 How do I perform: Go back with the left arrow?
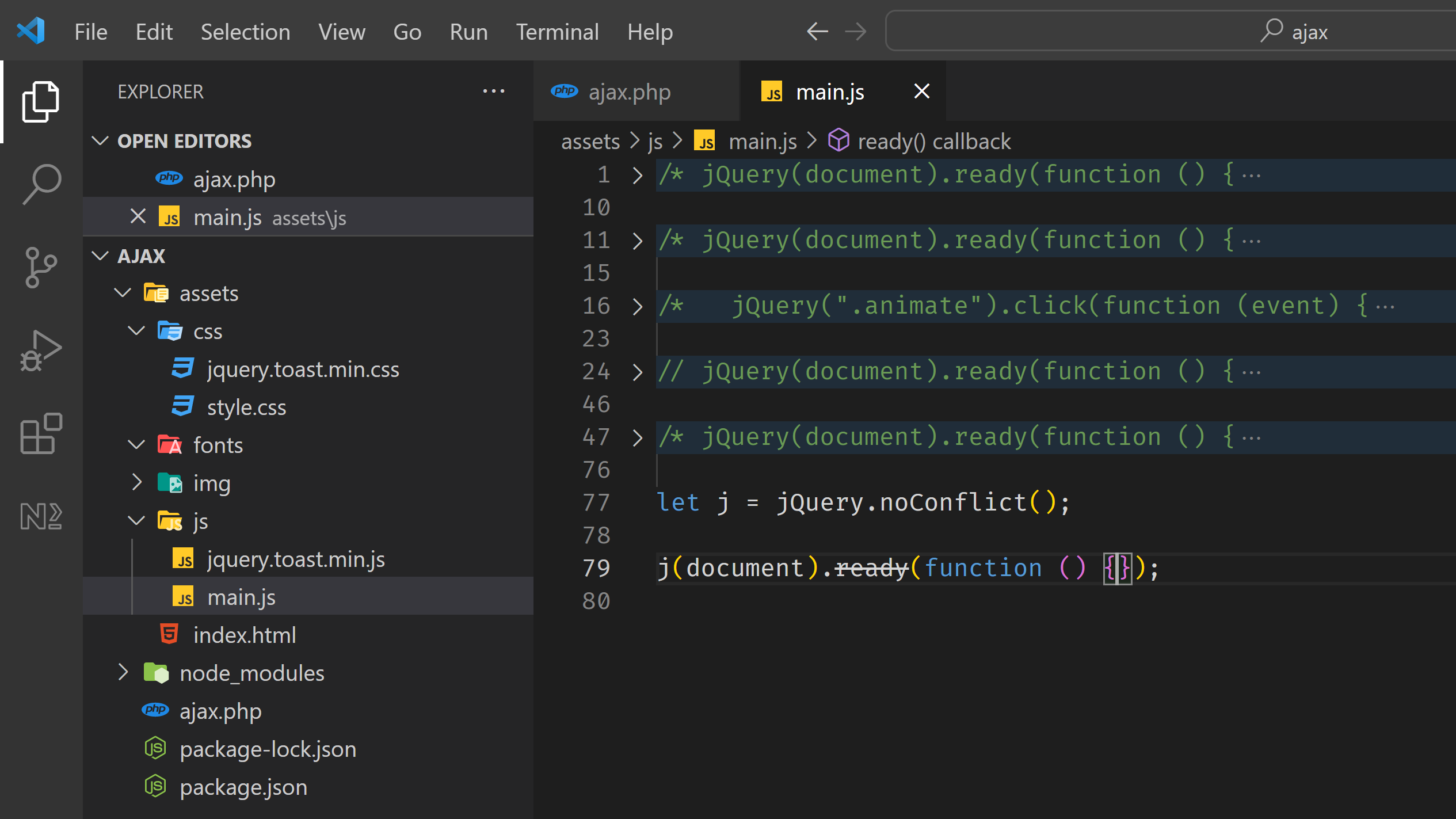817,32
